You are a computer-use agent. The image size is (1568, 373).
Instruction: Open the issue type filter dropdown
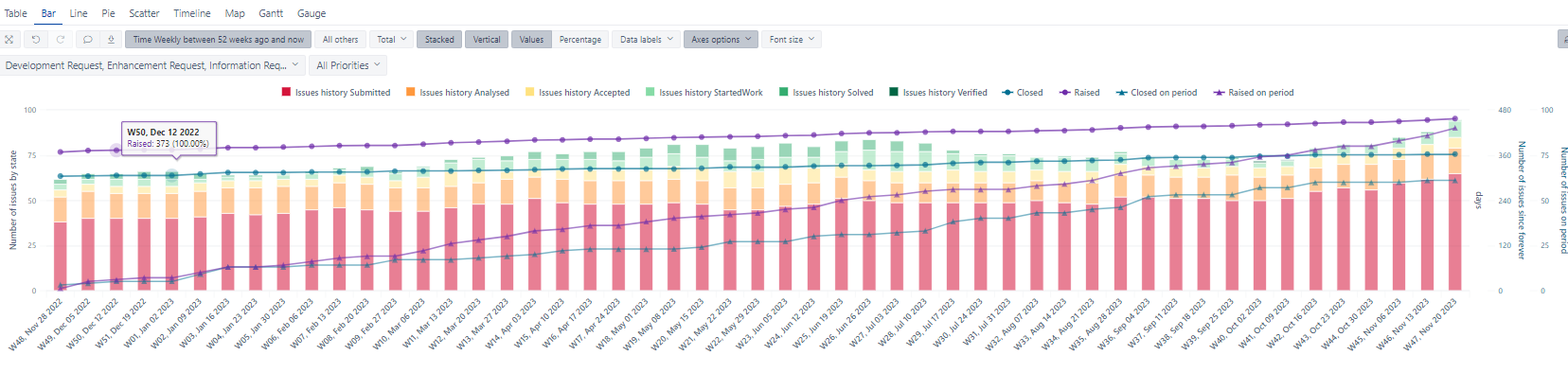(152, 65)
